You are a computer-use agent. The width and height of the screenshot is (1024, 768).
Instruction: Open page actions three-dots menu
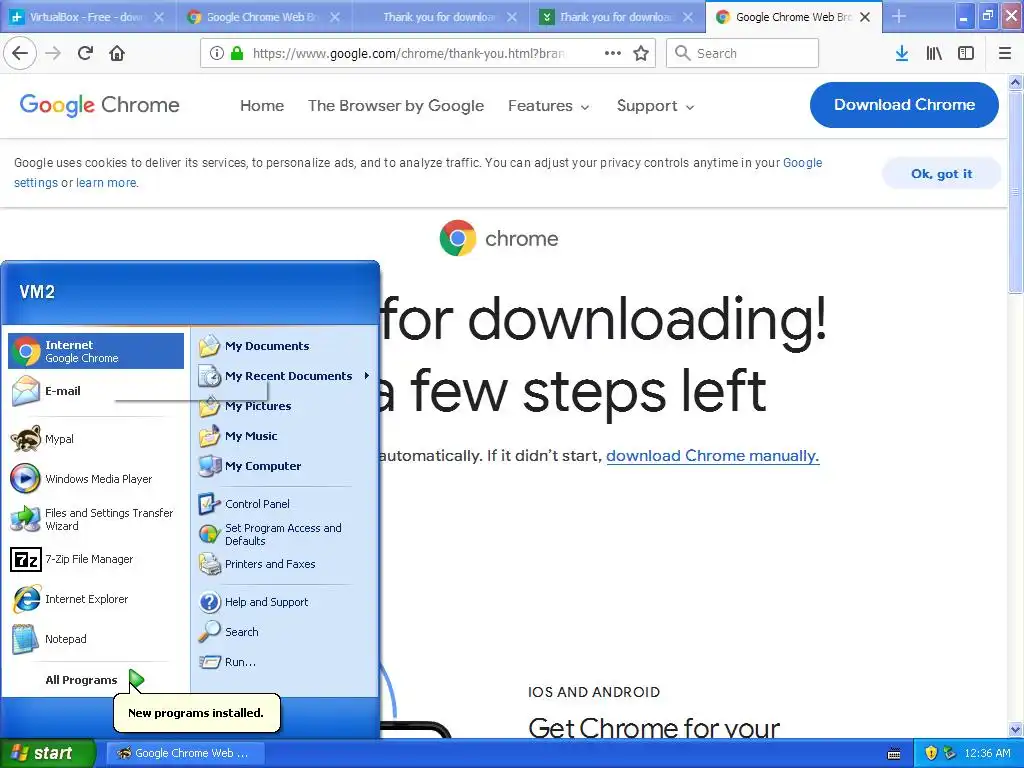click(613, 53)
